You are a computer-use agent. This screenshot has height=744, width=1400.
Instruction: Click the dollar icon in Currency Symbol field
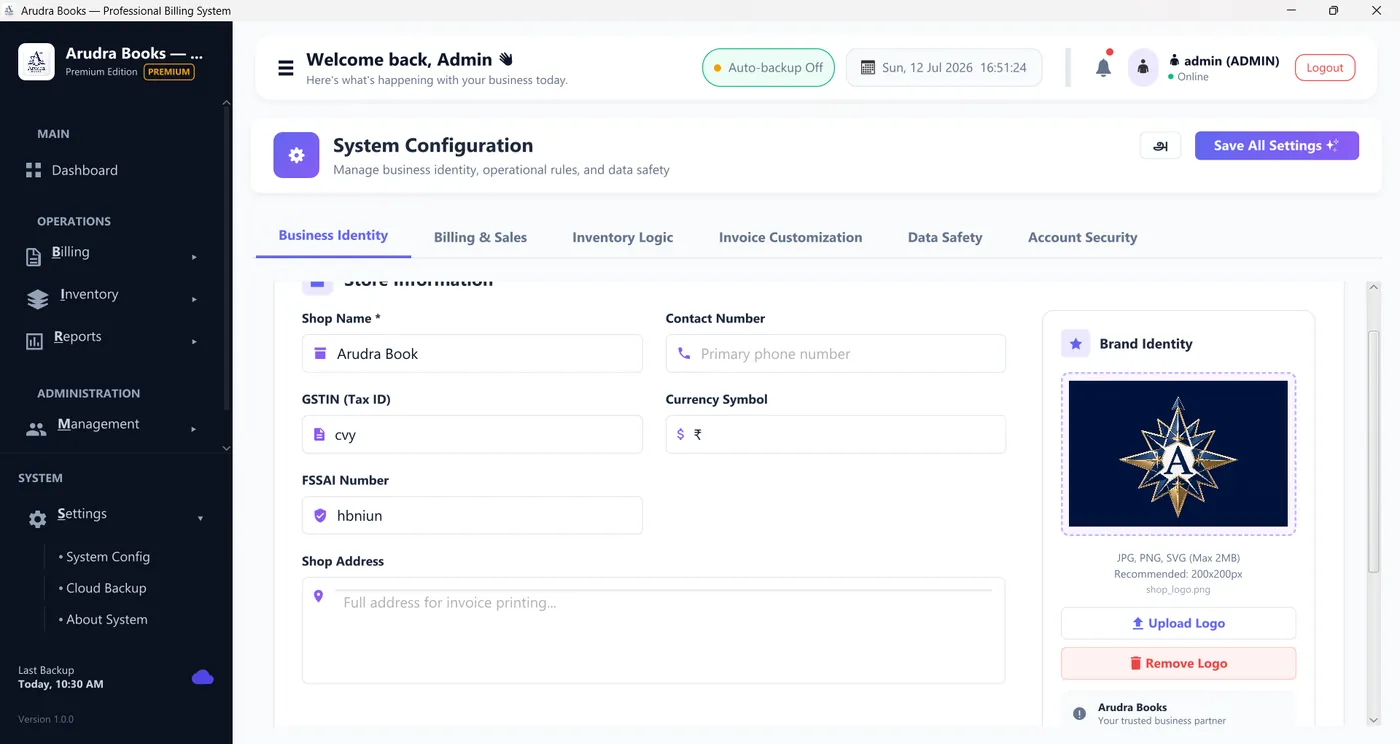[x=681, y=435]
